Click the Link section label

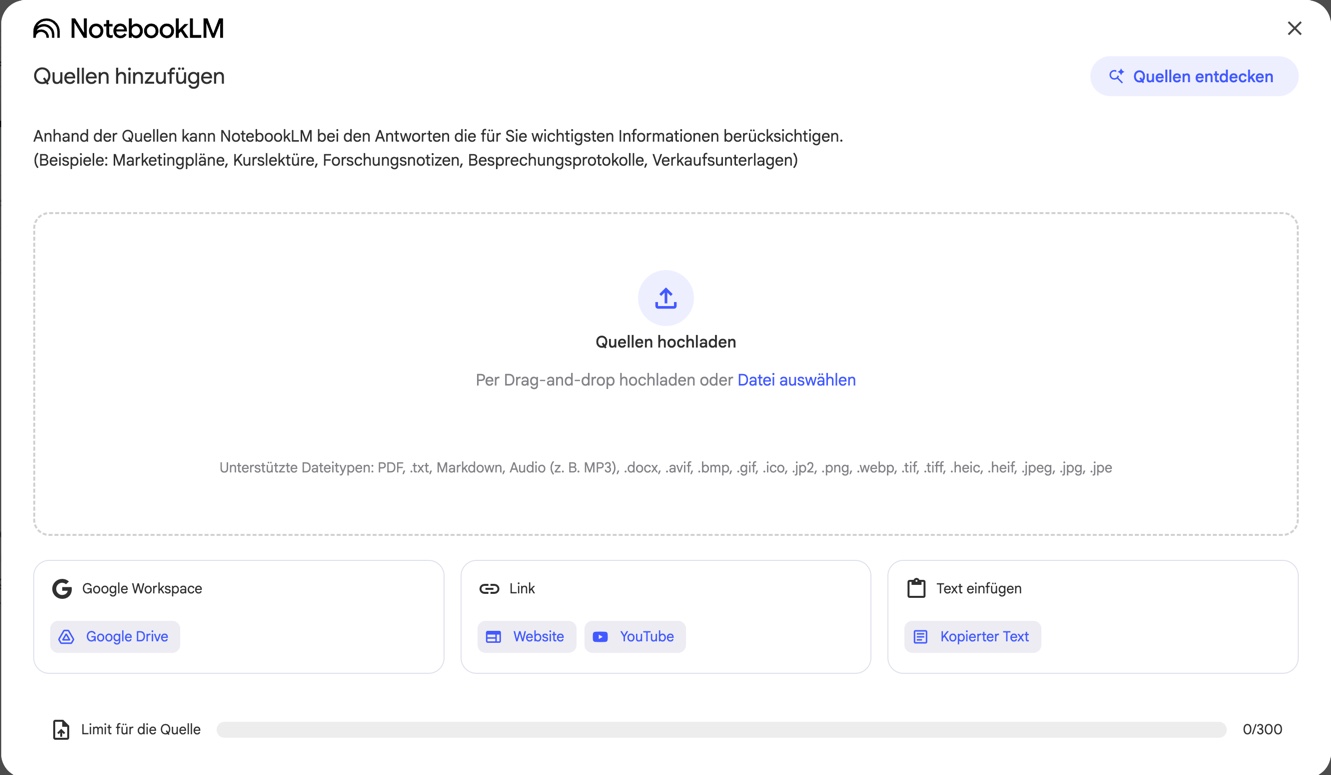click(522, 589)
